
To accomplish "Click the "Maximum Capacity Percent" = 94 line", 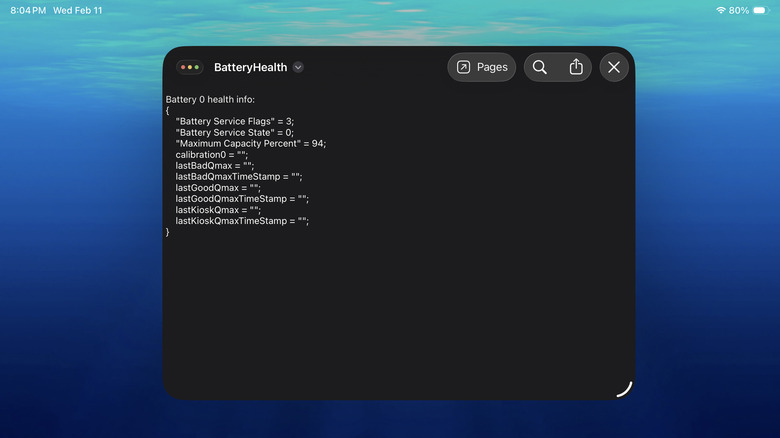I will pyautogui.click(x=250, y=143).
